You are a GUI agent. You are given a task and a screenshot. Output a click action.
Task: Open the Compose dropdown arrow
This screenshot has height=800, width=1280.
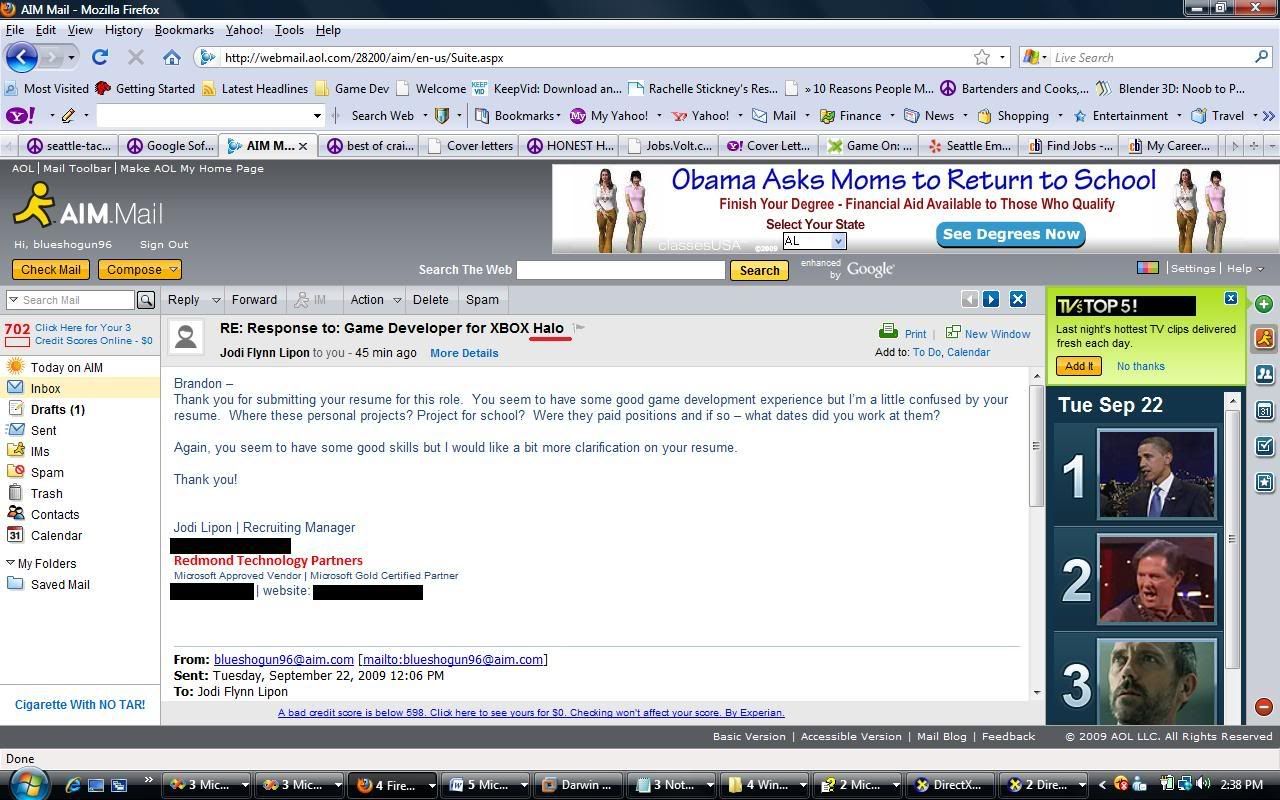pyautogui.click(x=172, y=270)
